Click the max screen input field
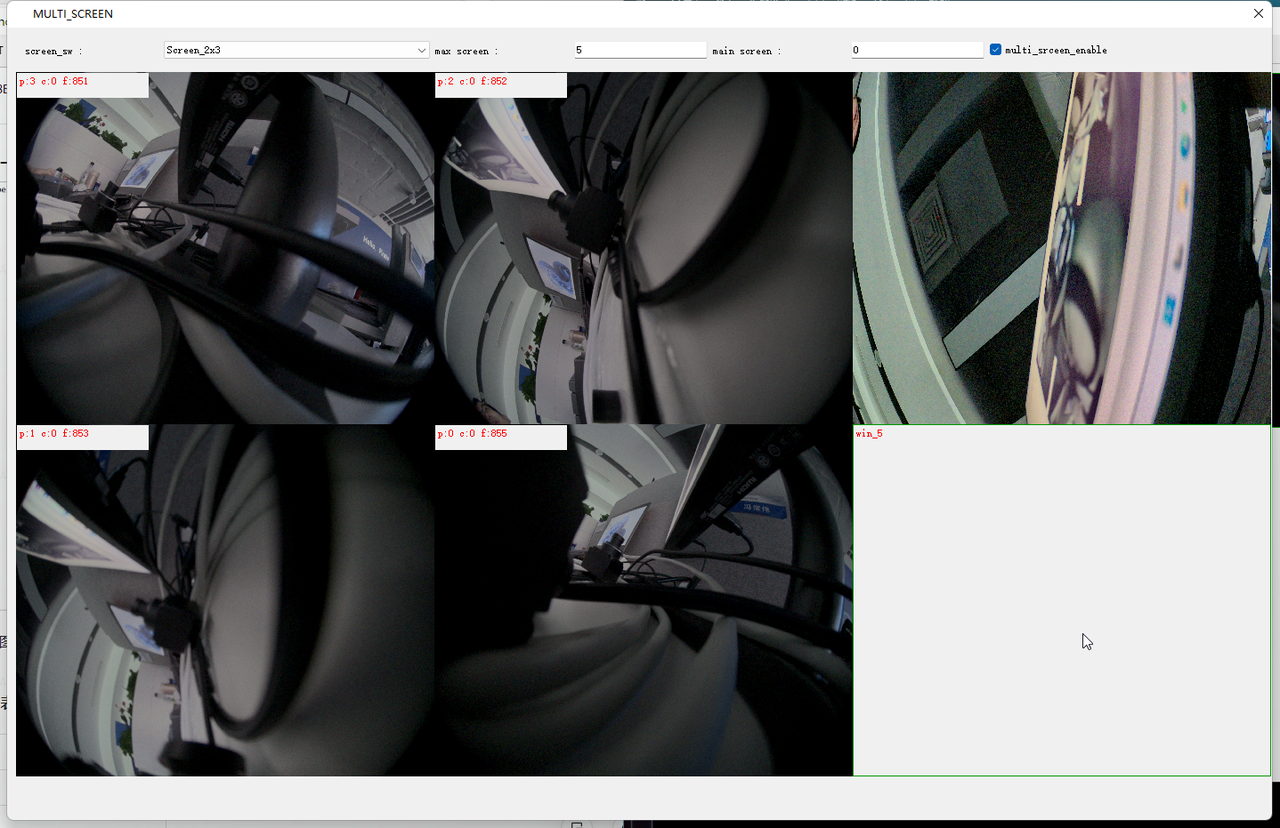The height and width of the screenshot is (828, 1280). click(x=640, y=50)
